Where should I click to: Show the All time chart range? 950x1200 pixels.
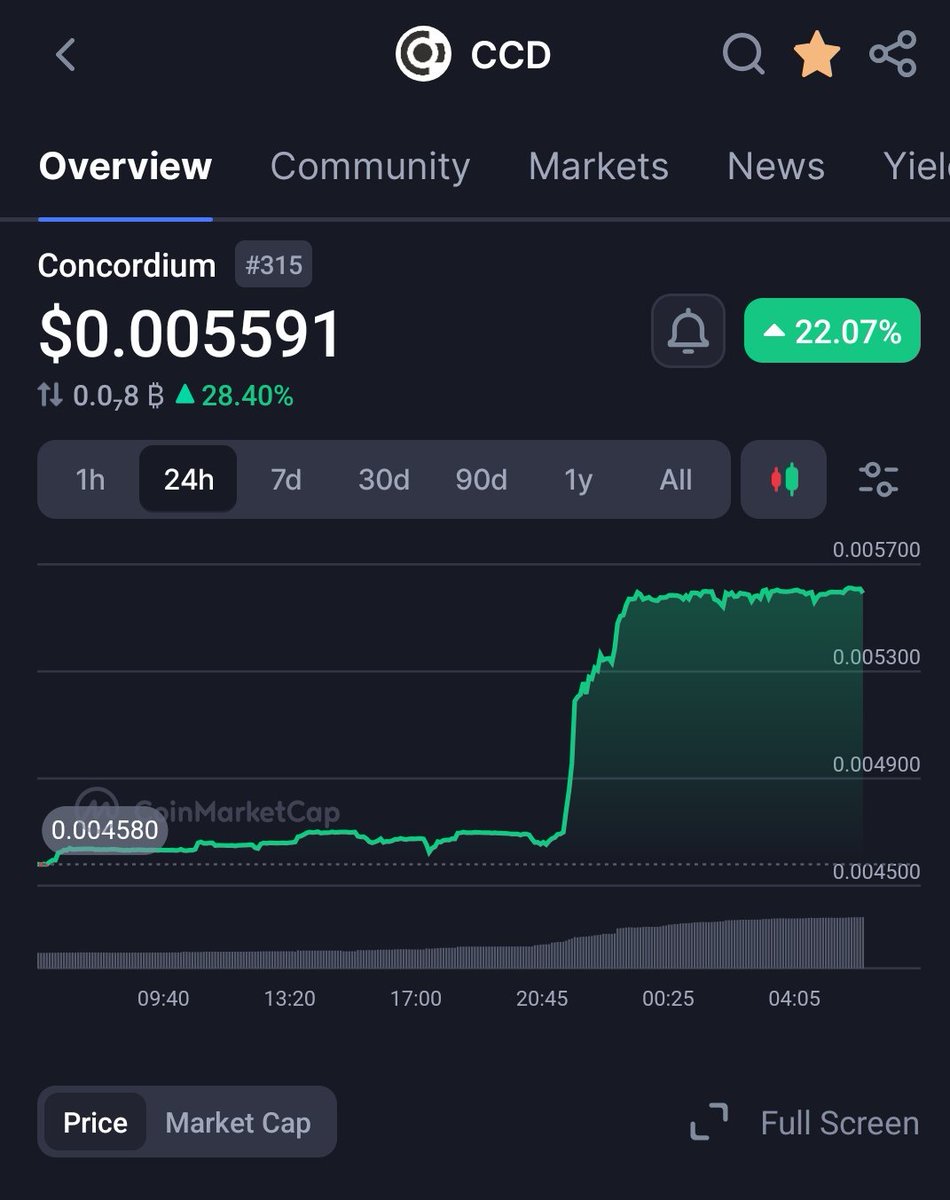[676, 480]
